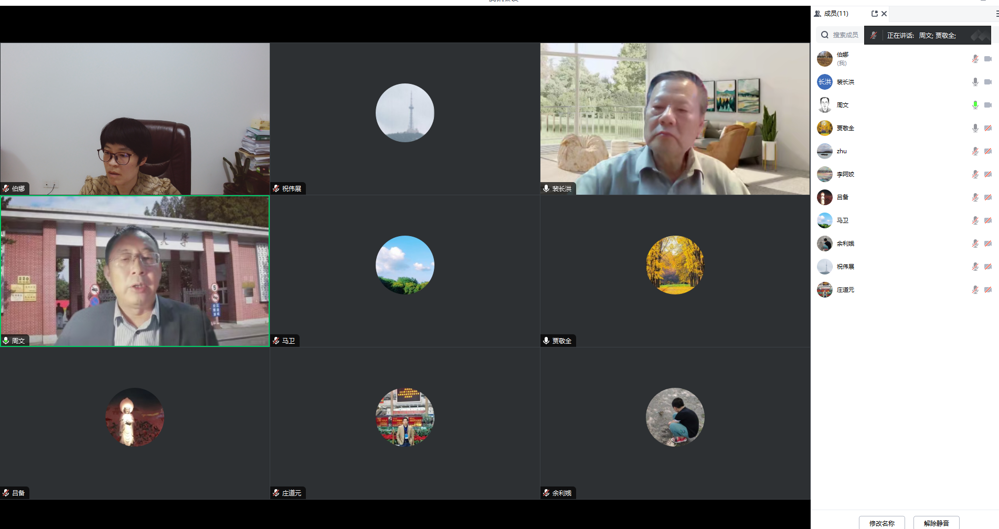Screen dimensions: 999x529
Task: Pop out the members panel
Action: 874,14
